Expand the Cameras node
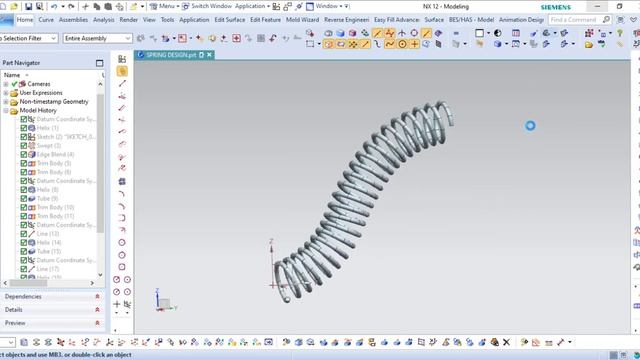640x360 pixels. tap(6, 84)
